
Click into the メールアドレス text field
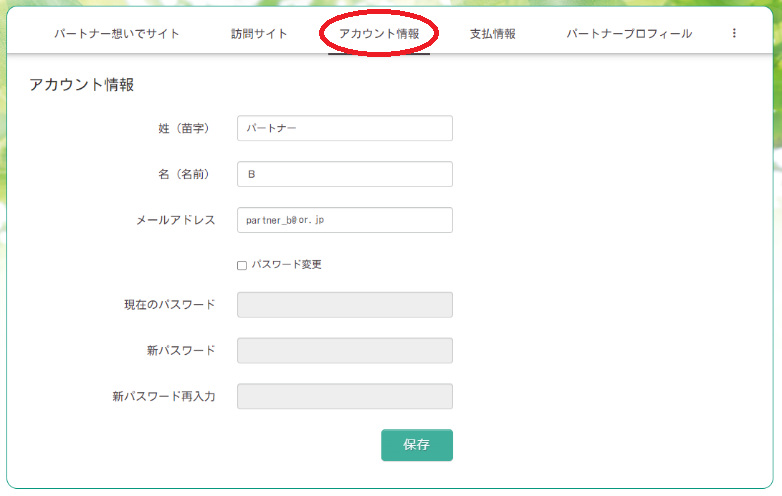click(x=345, y=220)
